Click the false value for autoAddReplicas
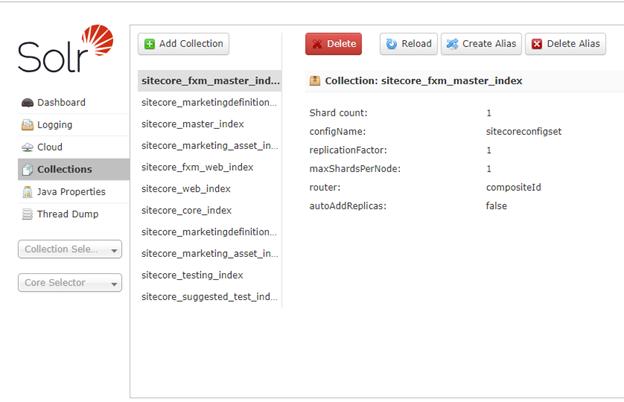This screenshot has height=402, width=624. 496,206
